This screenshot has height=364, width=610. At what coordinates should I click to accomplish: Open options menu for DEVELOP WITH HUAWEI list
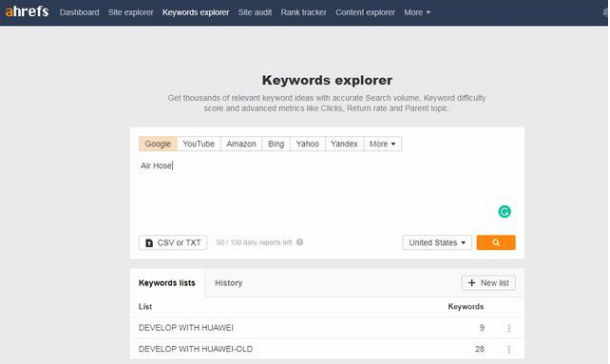point(508,328)
